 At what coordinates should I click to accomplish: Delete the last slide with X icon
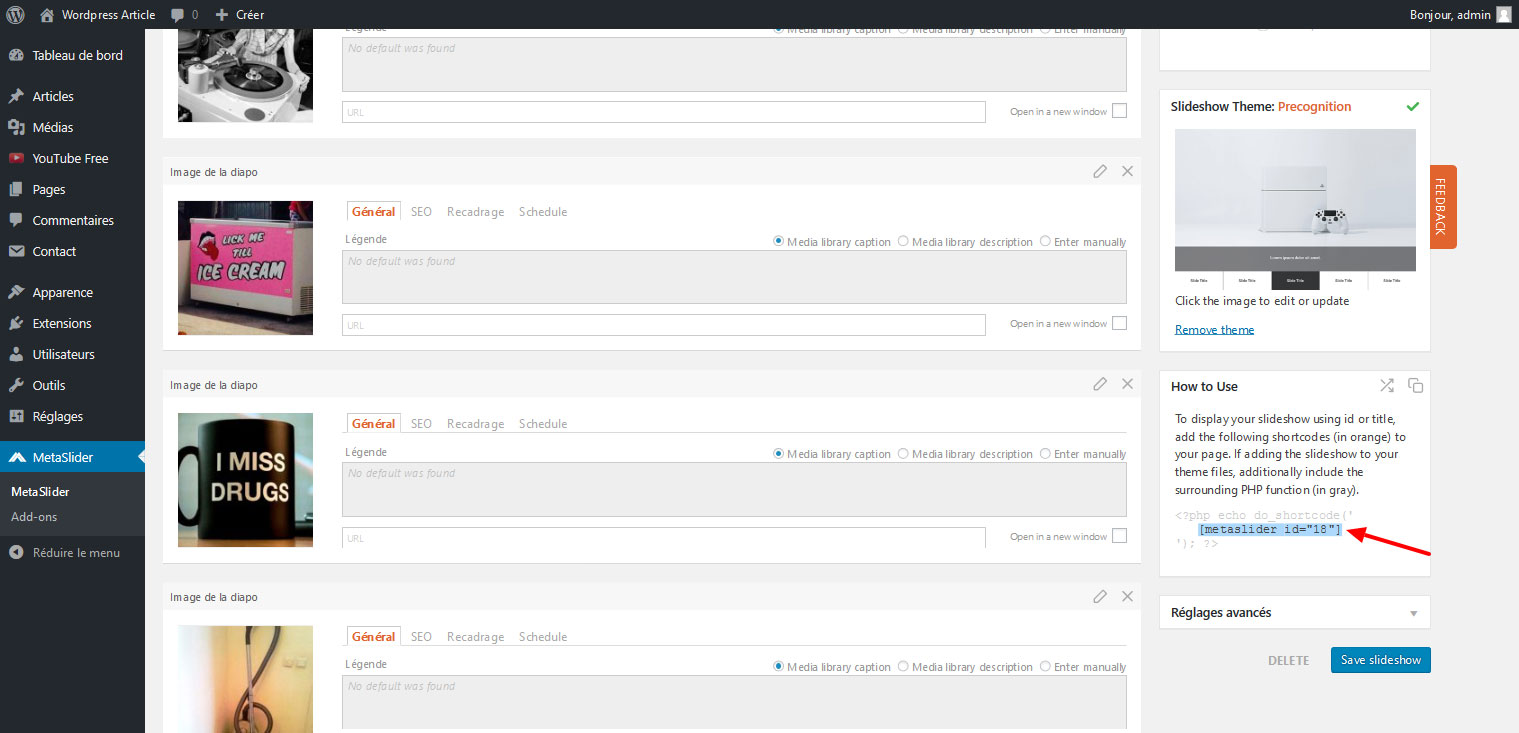coord(1127,596)
